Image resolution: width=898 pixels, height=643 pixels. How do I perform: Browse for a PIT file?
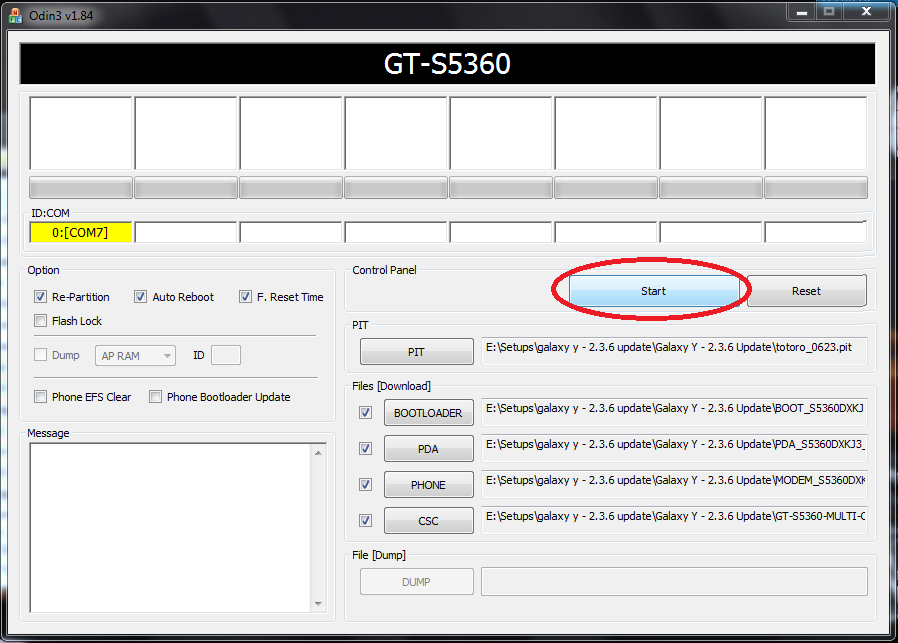pos(416,352)
